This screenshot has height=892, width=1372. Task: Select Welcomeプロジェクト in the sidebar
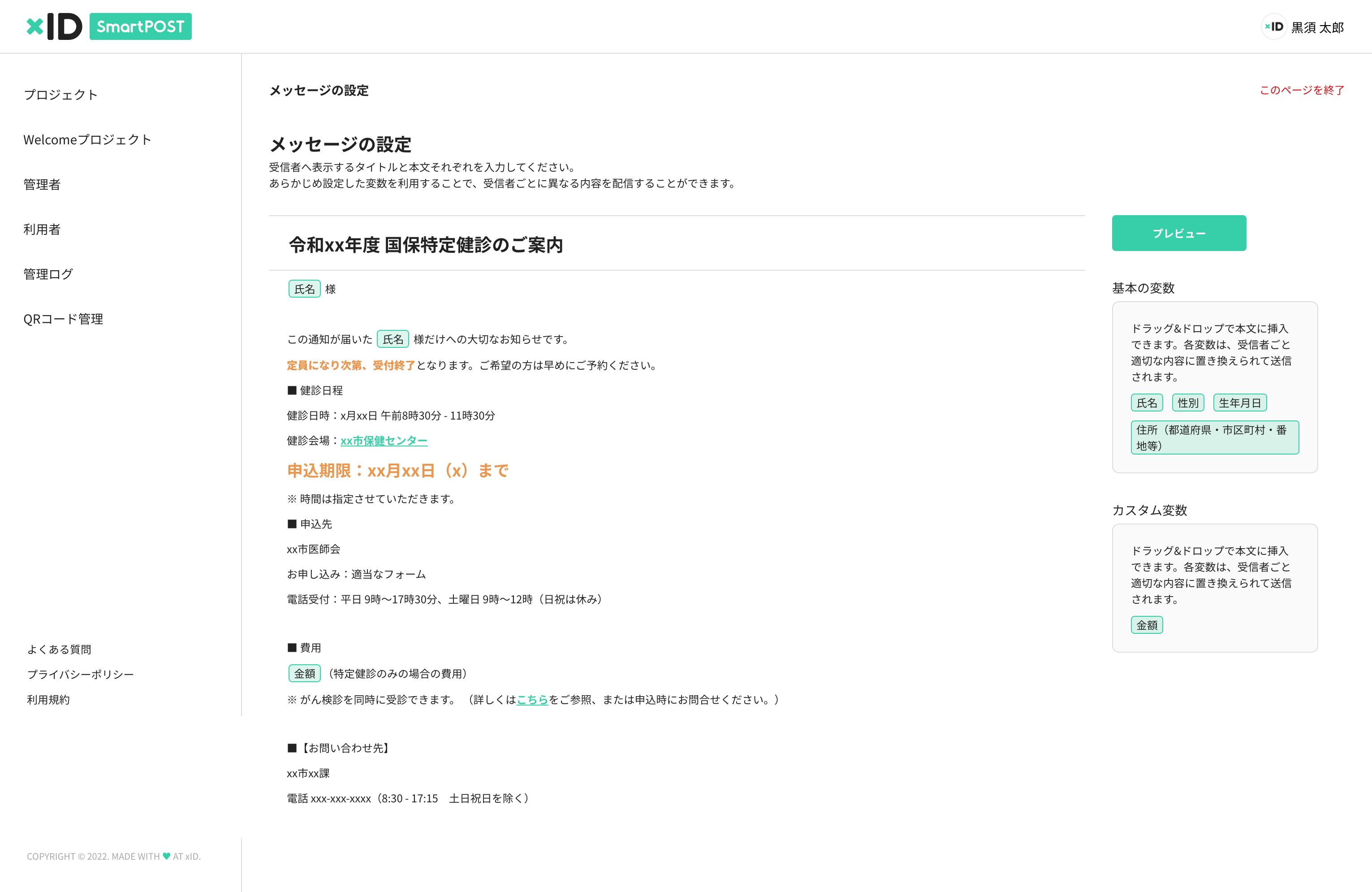point(88,139)
